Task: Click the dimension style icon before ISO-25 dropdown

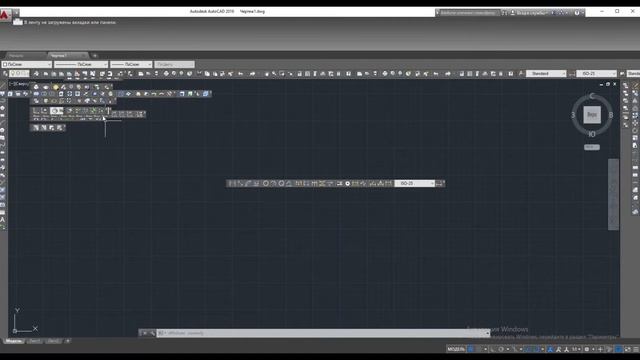Action: [x=571, y=73]
